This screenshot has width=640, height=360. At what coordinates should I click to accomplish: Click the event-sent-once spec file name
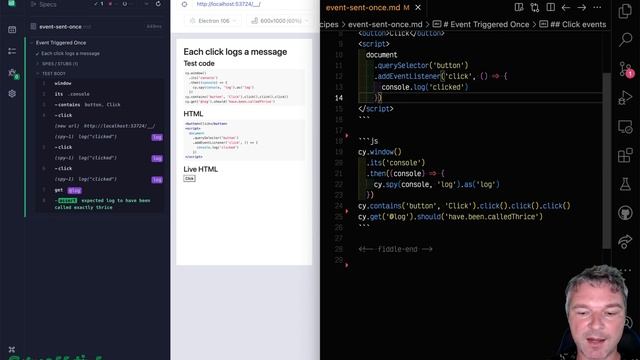point(60,27)
